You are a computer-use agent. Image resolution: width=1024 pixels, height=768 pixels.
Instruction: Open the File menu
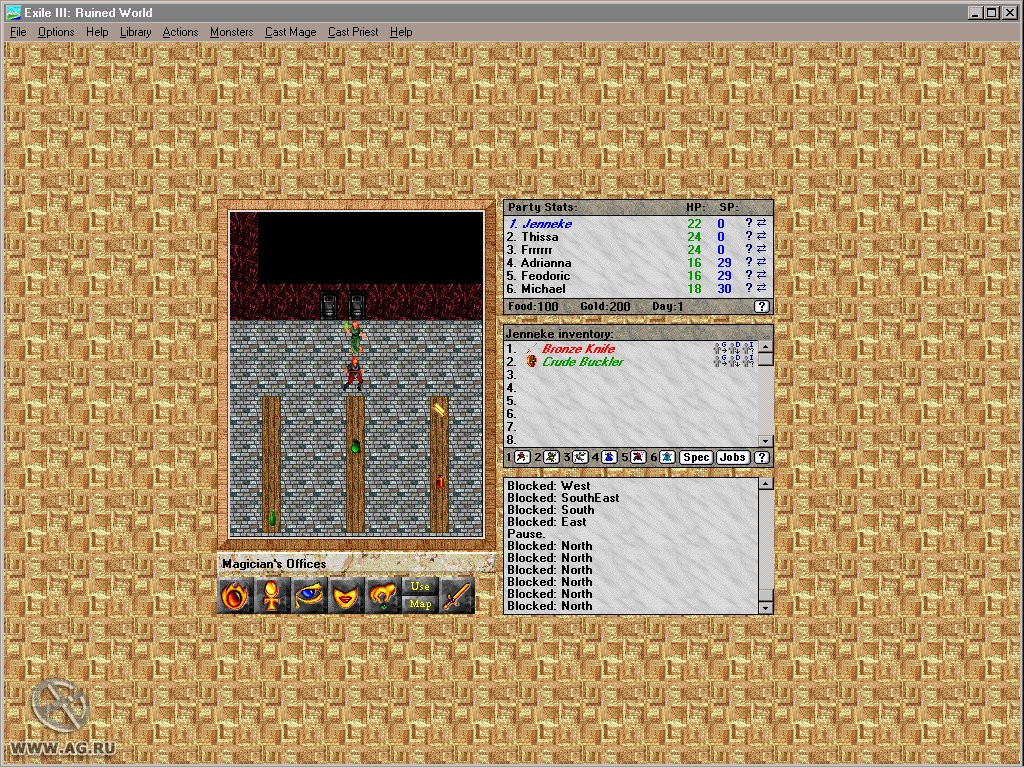pyautogui.click(x=18, y=32)
